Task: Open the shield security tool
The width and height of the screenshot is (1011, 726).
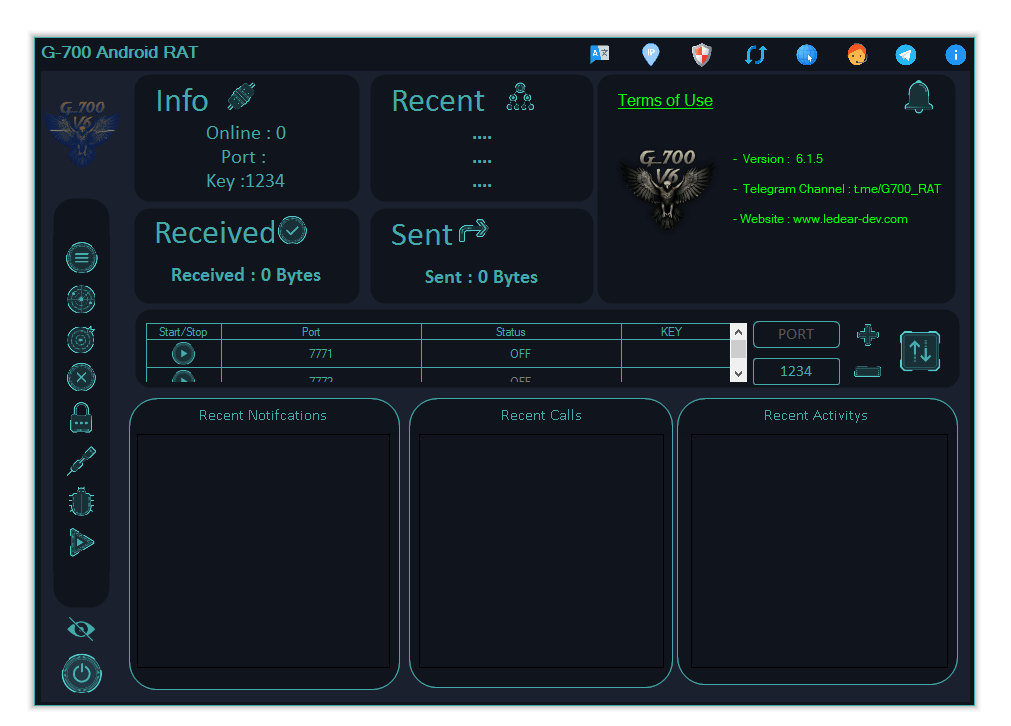Action: pyautogui.click(x=701, y=55)
